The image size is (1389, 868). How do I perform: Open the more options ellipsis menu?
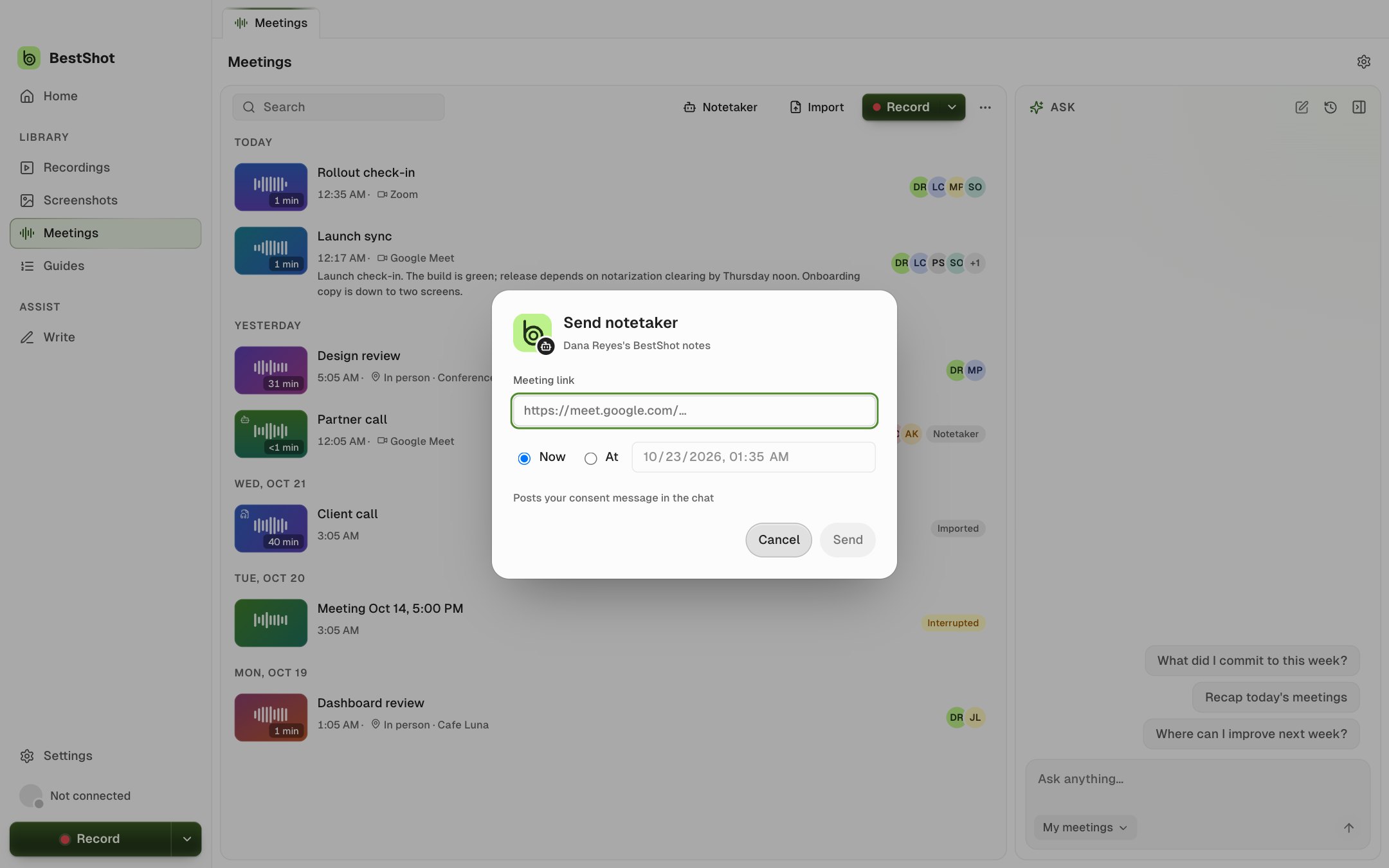coord(985,107)
